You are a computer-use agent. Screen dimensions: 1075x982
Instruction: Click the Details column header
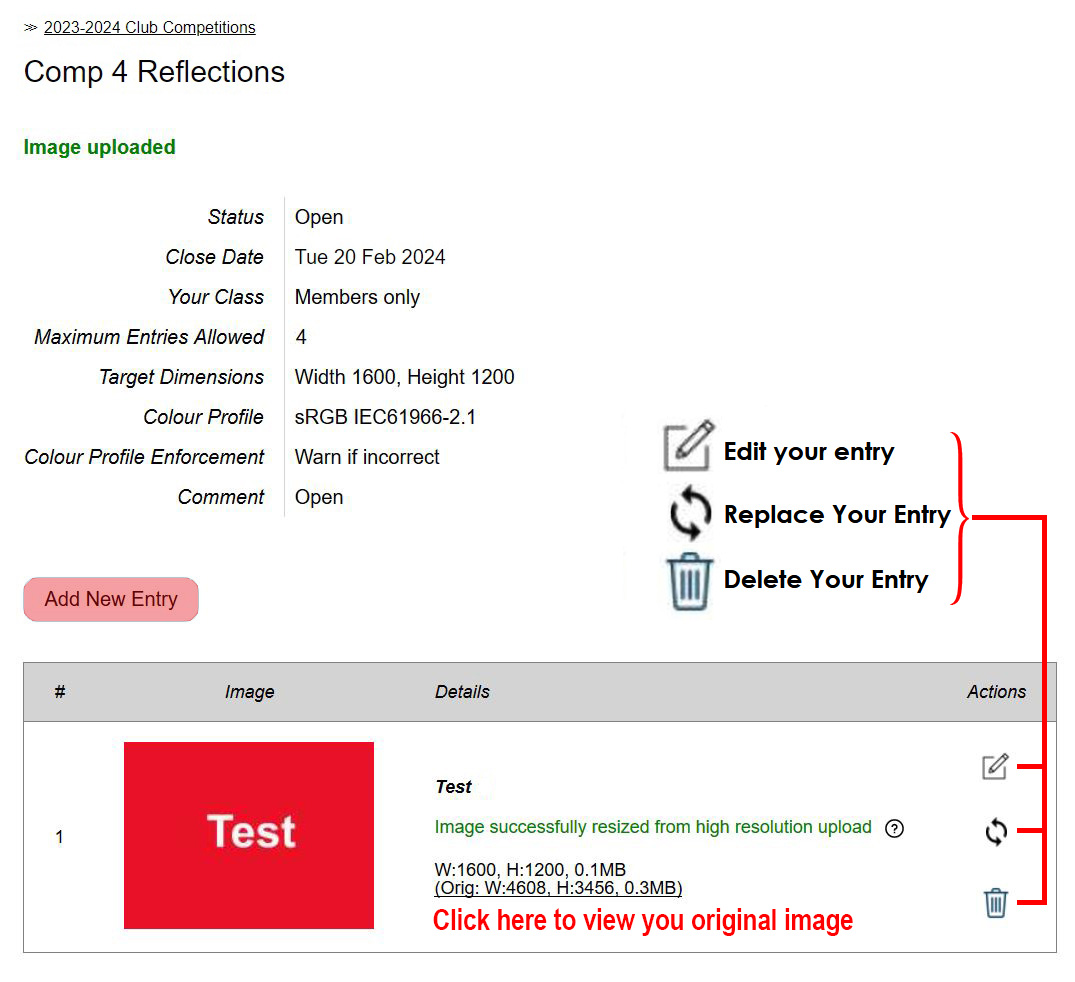[462, 692]
